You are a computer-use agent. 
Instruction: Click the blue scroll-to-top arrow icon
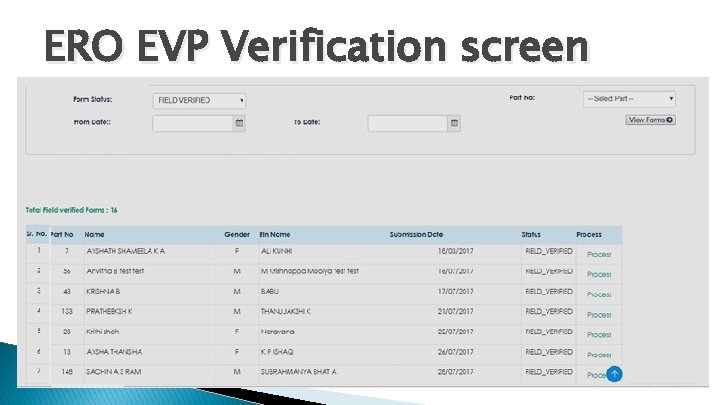tap(614, 374)
